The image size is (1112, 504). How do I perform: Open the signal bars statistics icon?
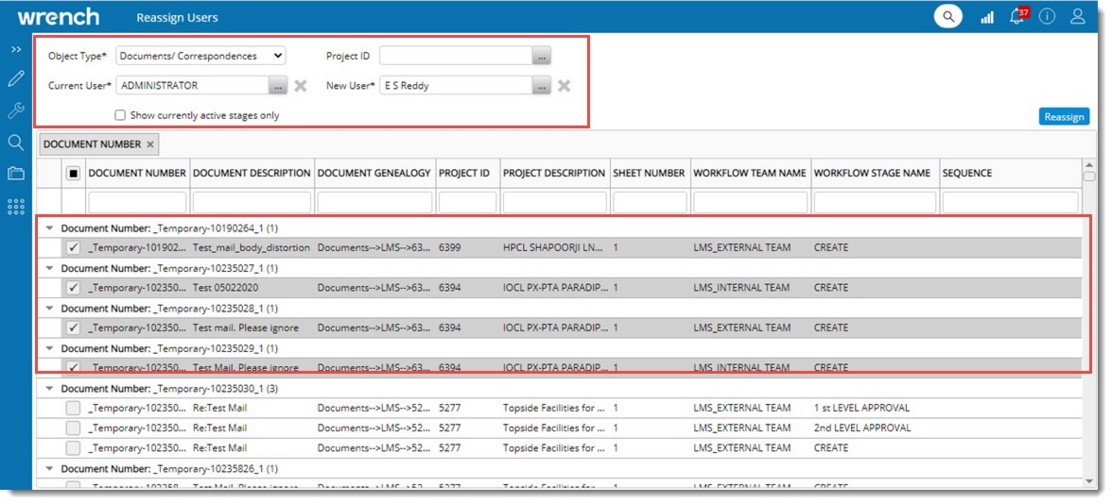[987, 17]
